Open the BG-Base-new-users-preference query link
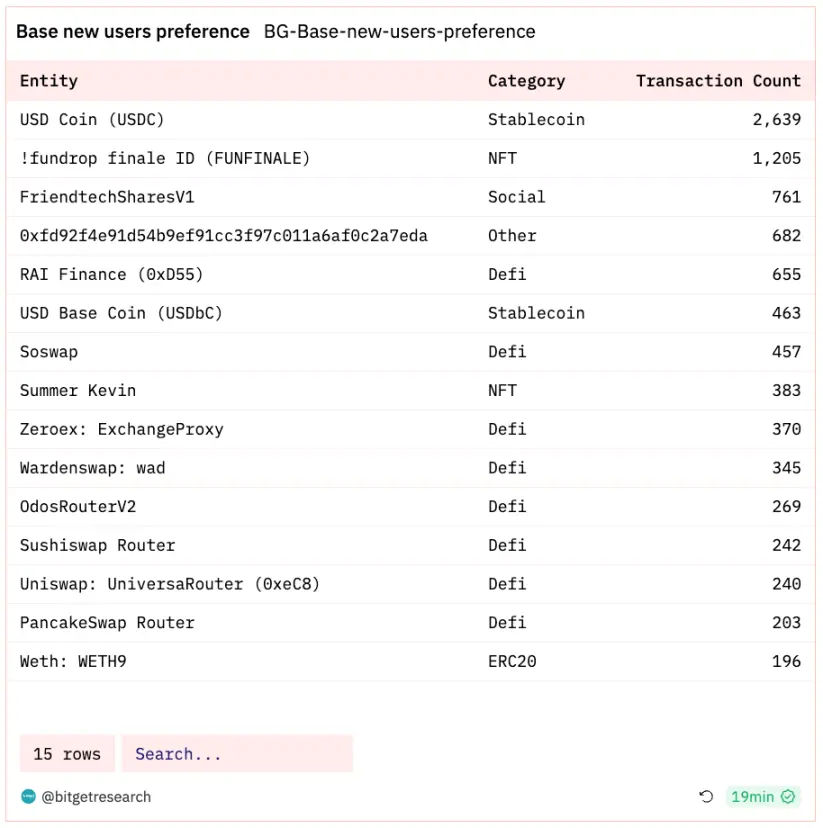The width and height of the screenshot is (823, 828). [399, 32]
